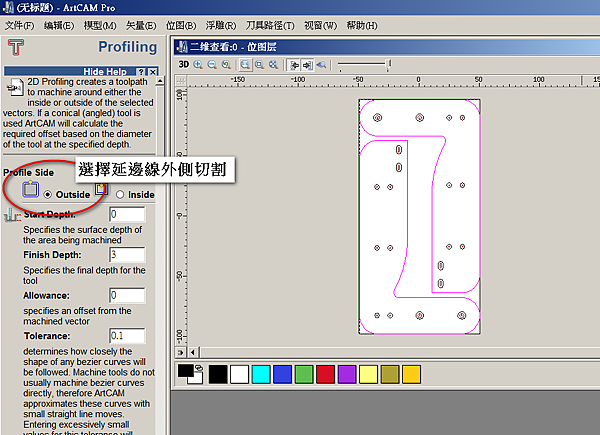Click the Finish Depth input field
This screenshot has height=435, width=600.
coord(127,255)
